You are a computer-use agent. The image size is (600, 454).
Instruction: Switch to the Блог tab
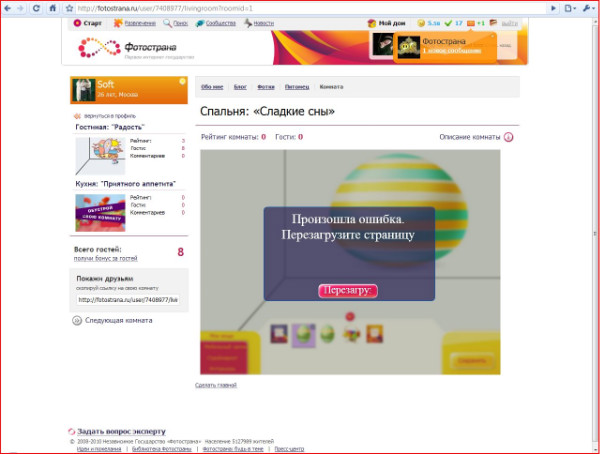tap(240, 87)
